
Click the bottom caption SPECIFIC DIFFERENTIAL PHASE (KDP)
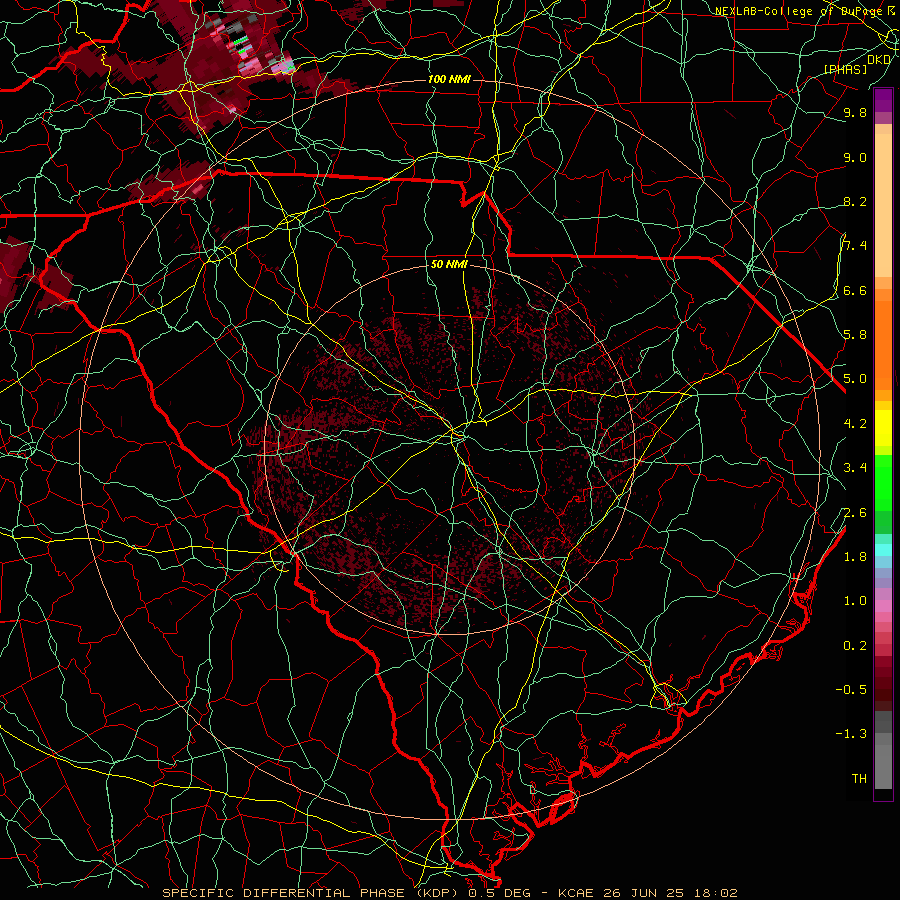(x=311, y=893)
